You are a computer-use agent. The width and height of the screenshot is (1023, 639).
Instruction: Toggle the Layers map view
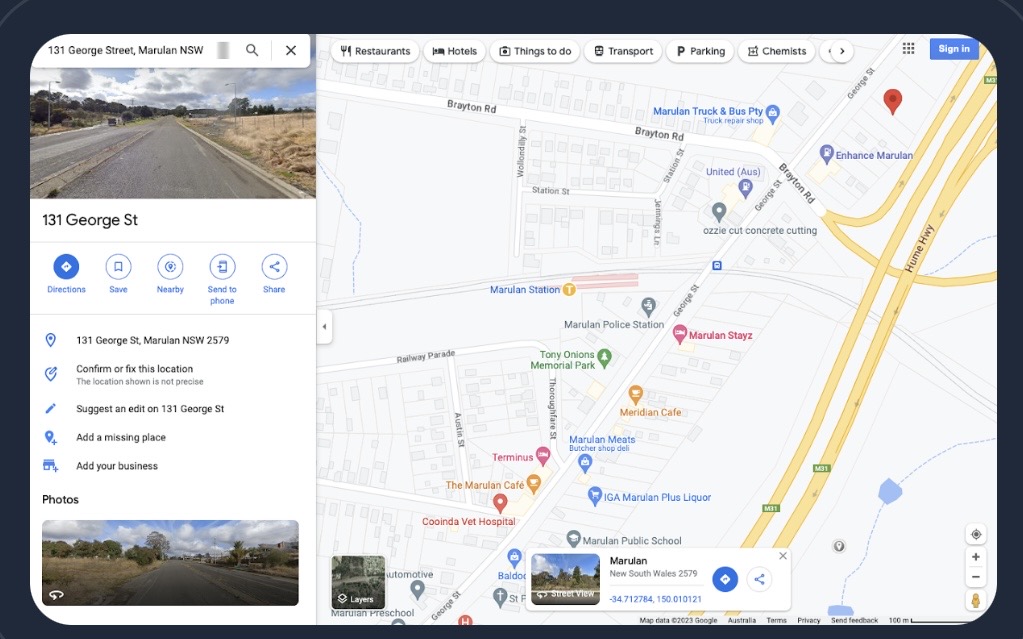(x=358, y=582)
